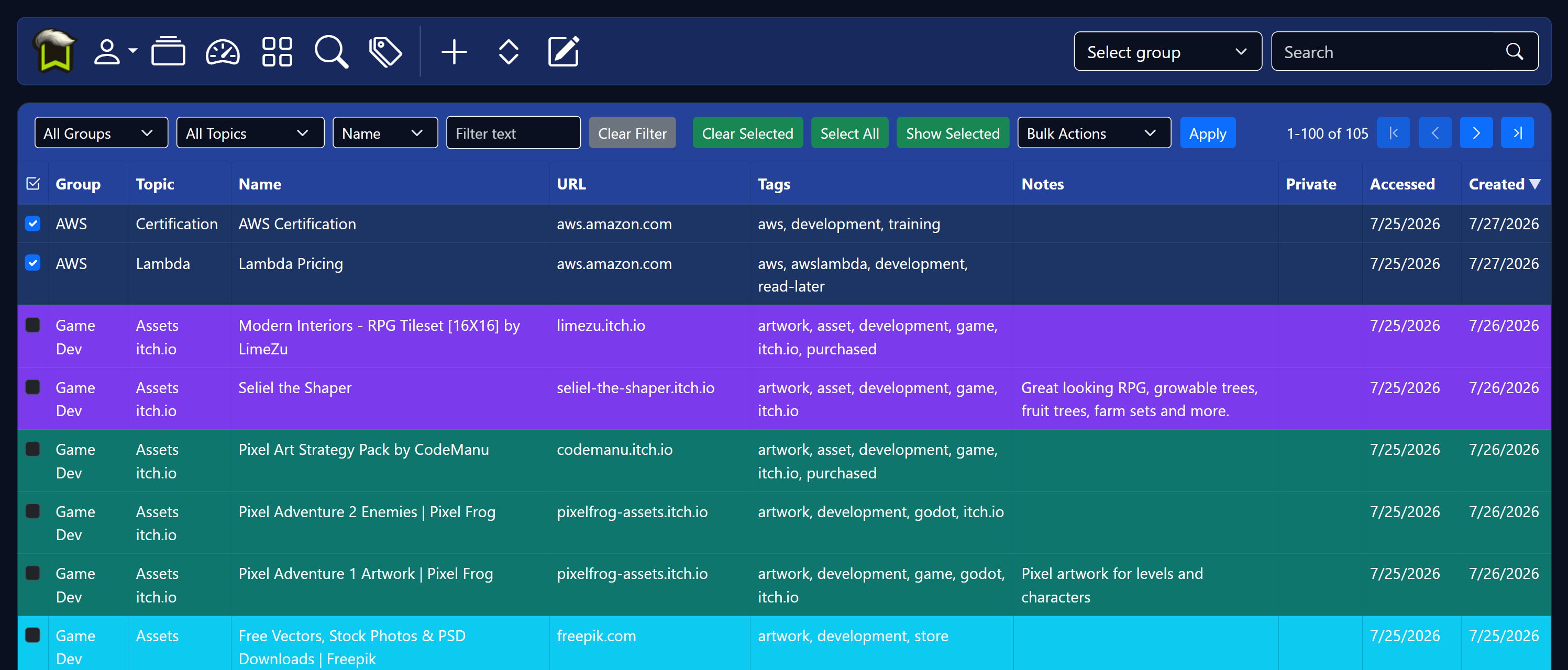Open the Select group dropdown
Viewport: 1568px width, 670px height.
tap(1167, 52)
